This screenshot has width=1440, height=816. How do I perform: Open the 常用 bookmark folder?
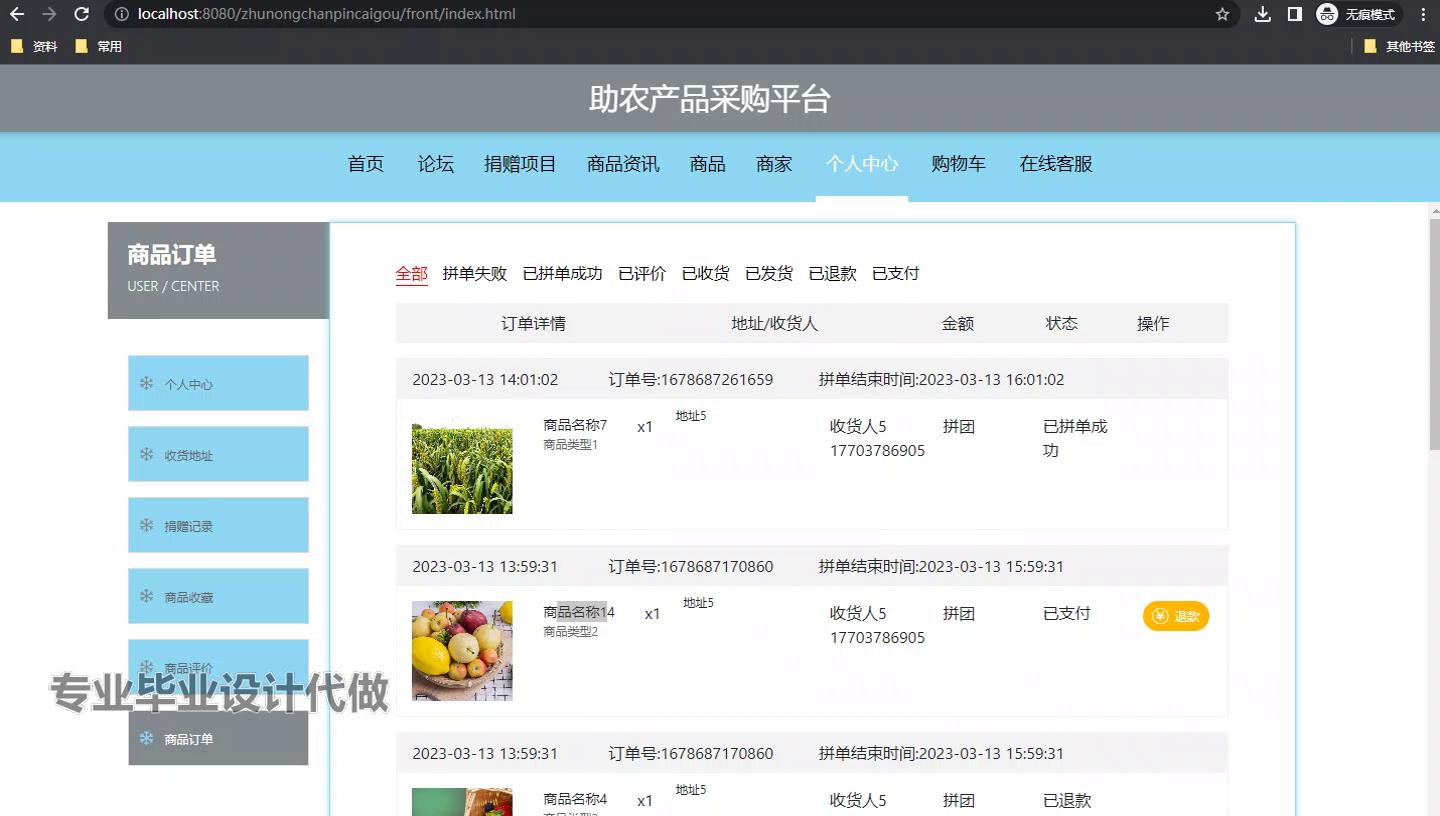coord(98,46)
